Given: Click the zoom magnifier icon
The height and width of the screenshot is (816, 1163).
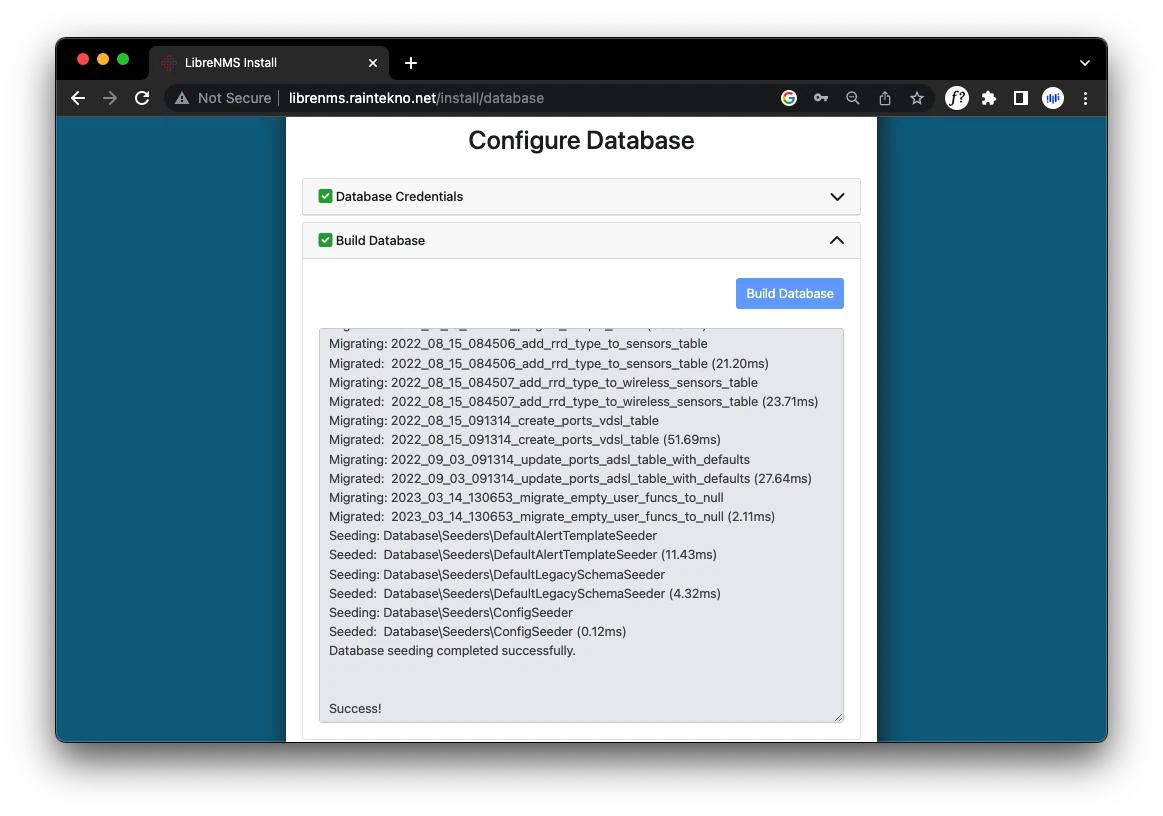Looking at the screenshot, I should click(x=853, y=98).
